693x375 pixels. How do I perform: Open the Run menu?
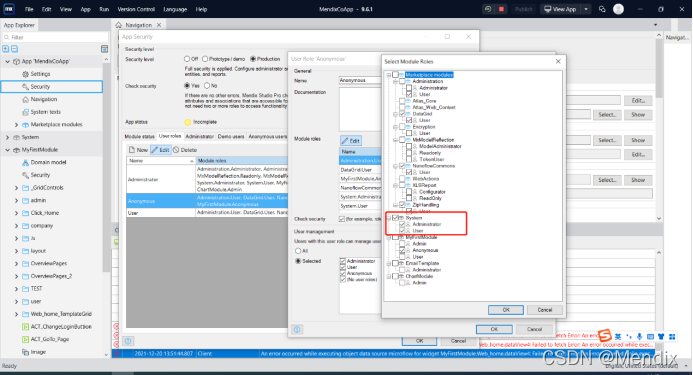(x=104, y=9)
